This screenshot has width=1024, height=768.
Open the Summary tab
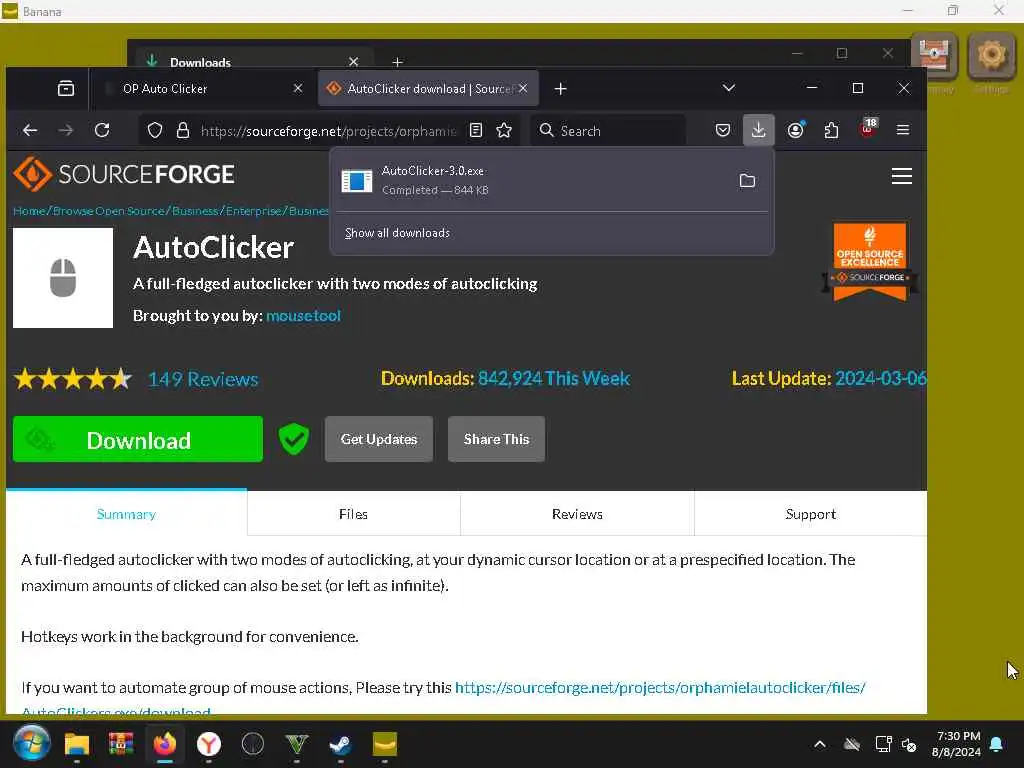pyautogui.click(x=126, y=514)
